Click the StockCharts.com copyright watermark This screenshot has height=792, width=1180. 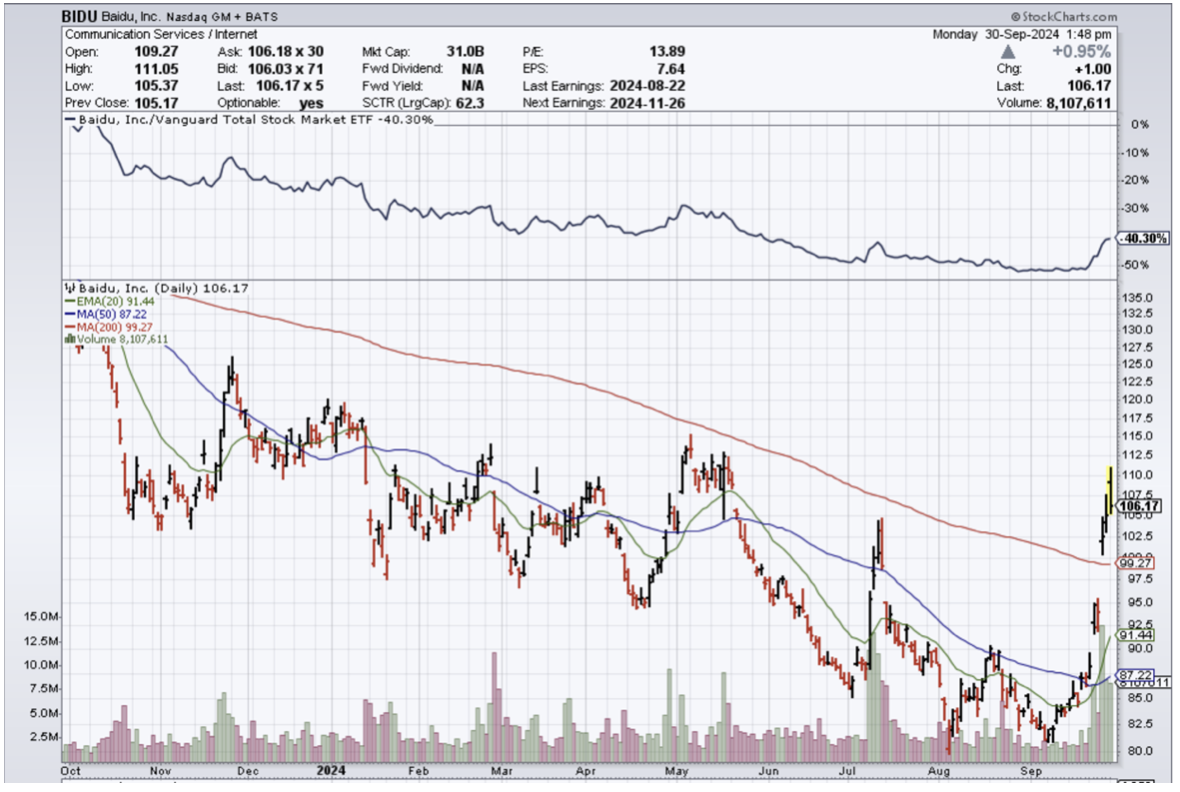coord(1063,17)
